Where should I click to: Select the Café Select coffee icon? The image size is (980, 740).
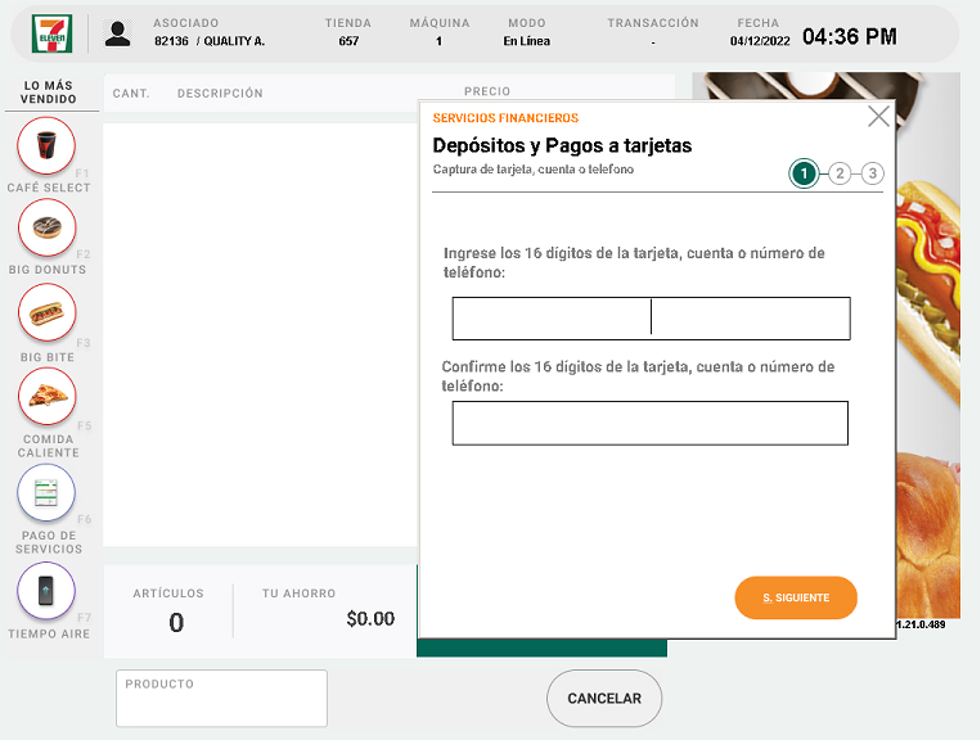[x=46, y=146]
